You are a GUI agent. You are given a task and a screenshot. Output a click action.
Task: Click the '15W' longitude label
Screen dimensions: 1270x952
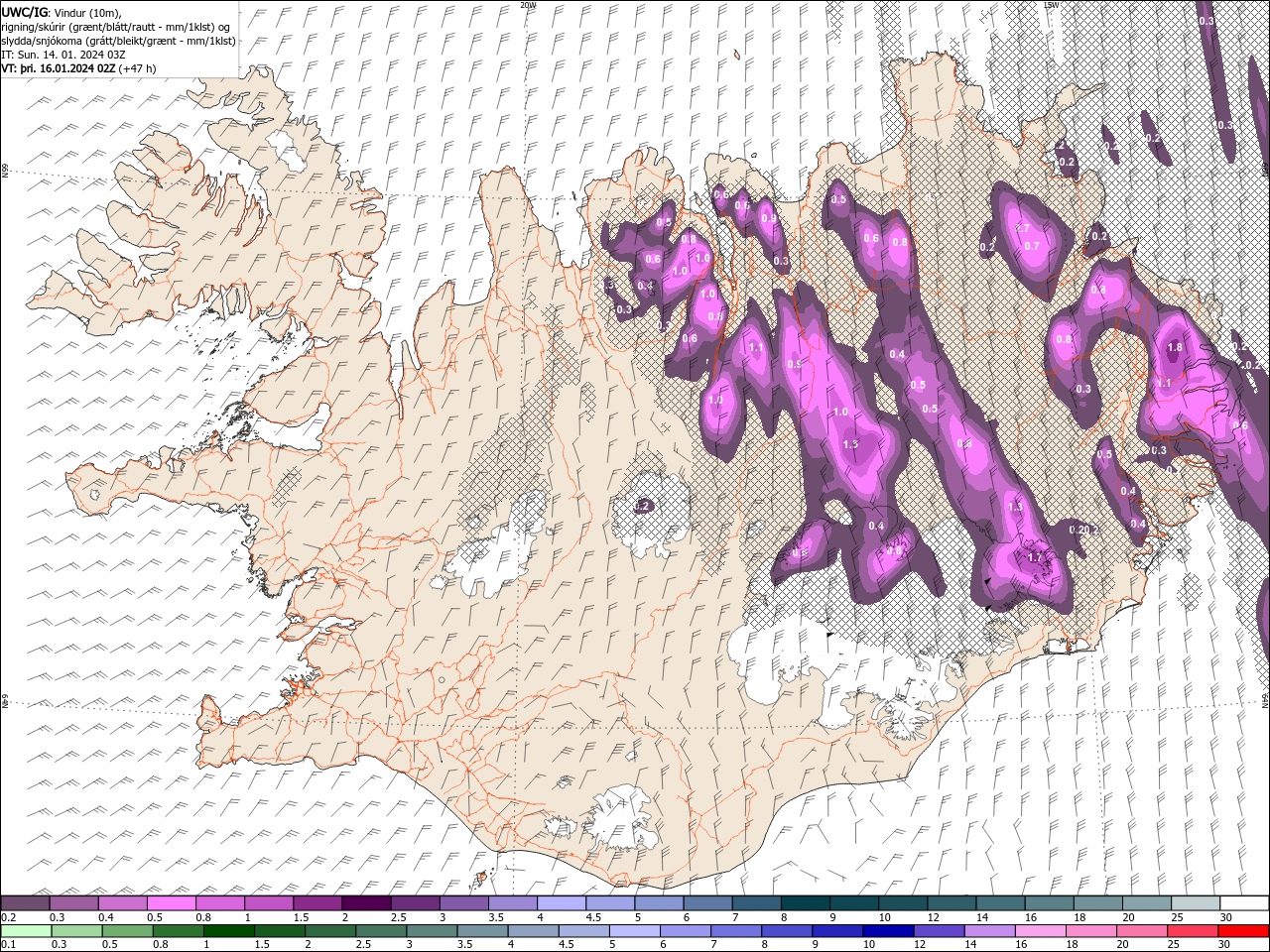point(1052,5)
